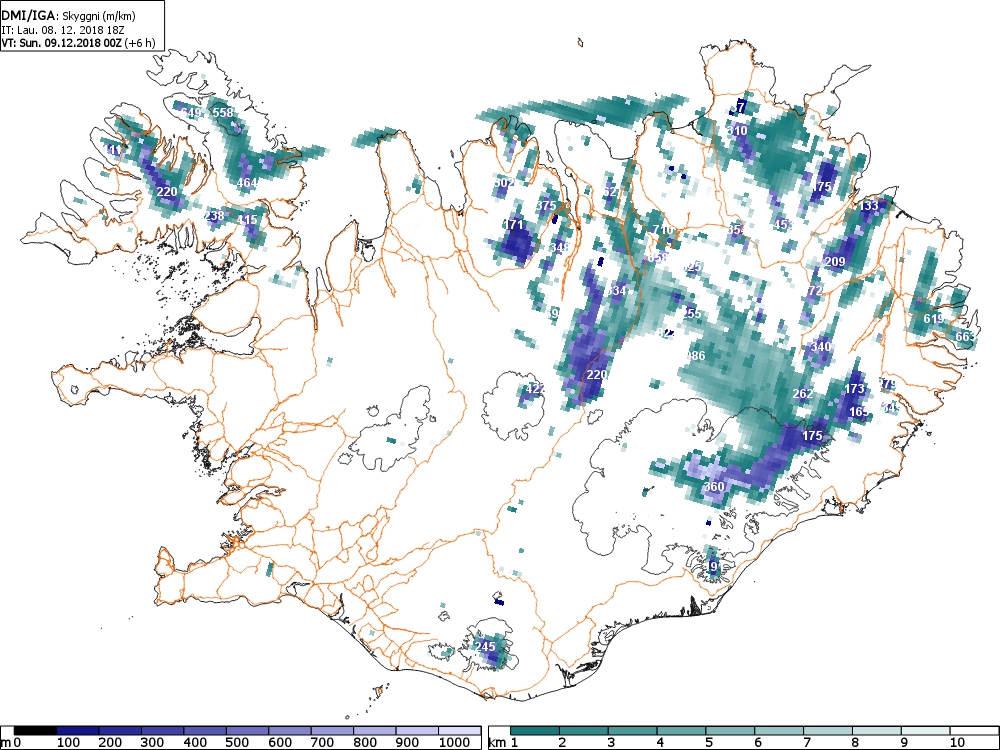Click the "649" visibility value on the map

pyautogui.click(x=191, y=113)
